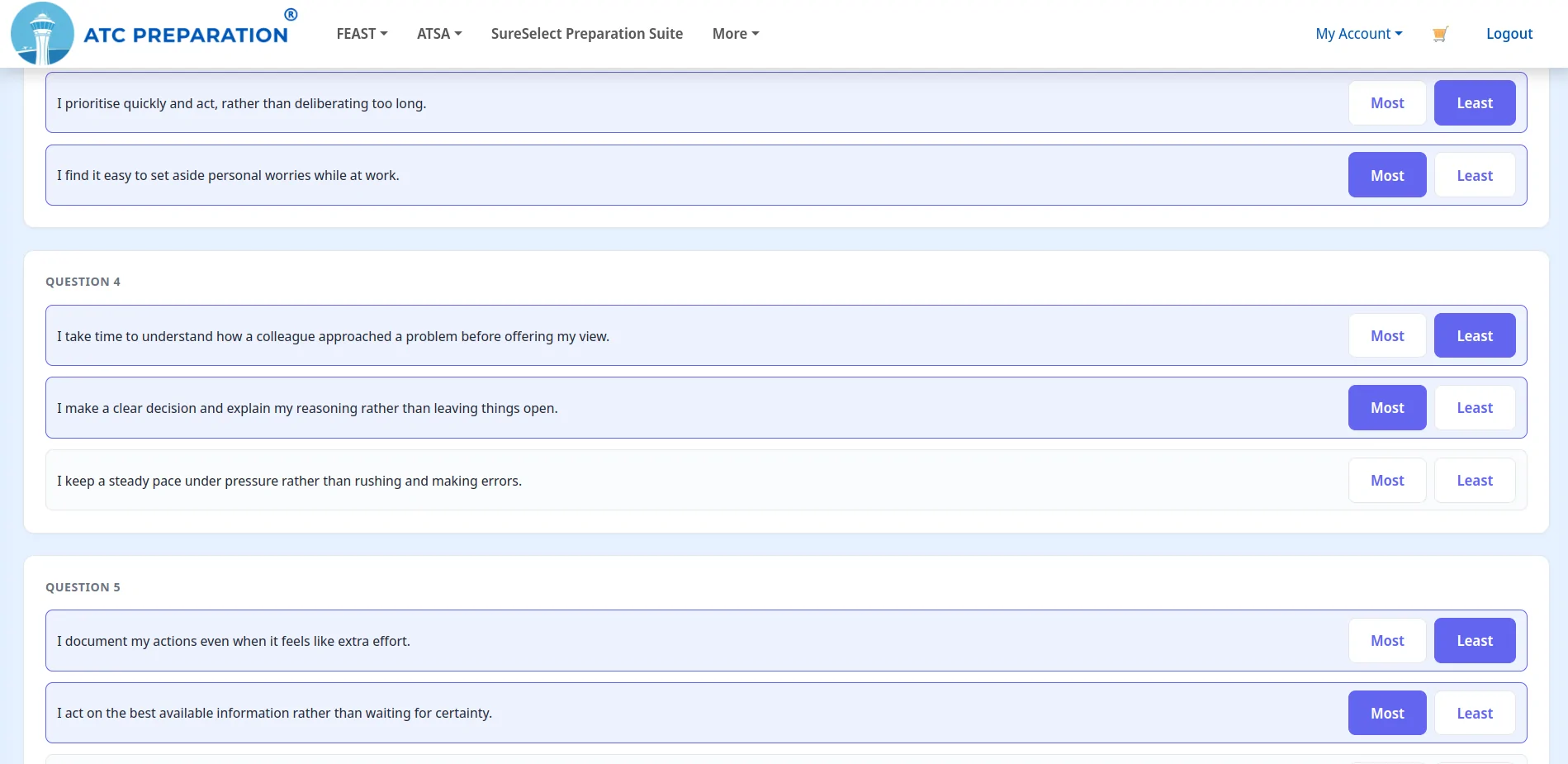Click statement 'I document my actions even when'
The width and height of the screenshot is (1568, 764).
[234, 641]
